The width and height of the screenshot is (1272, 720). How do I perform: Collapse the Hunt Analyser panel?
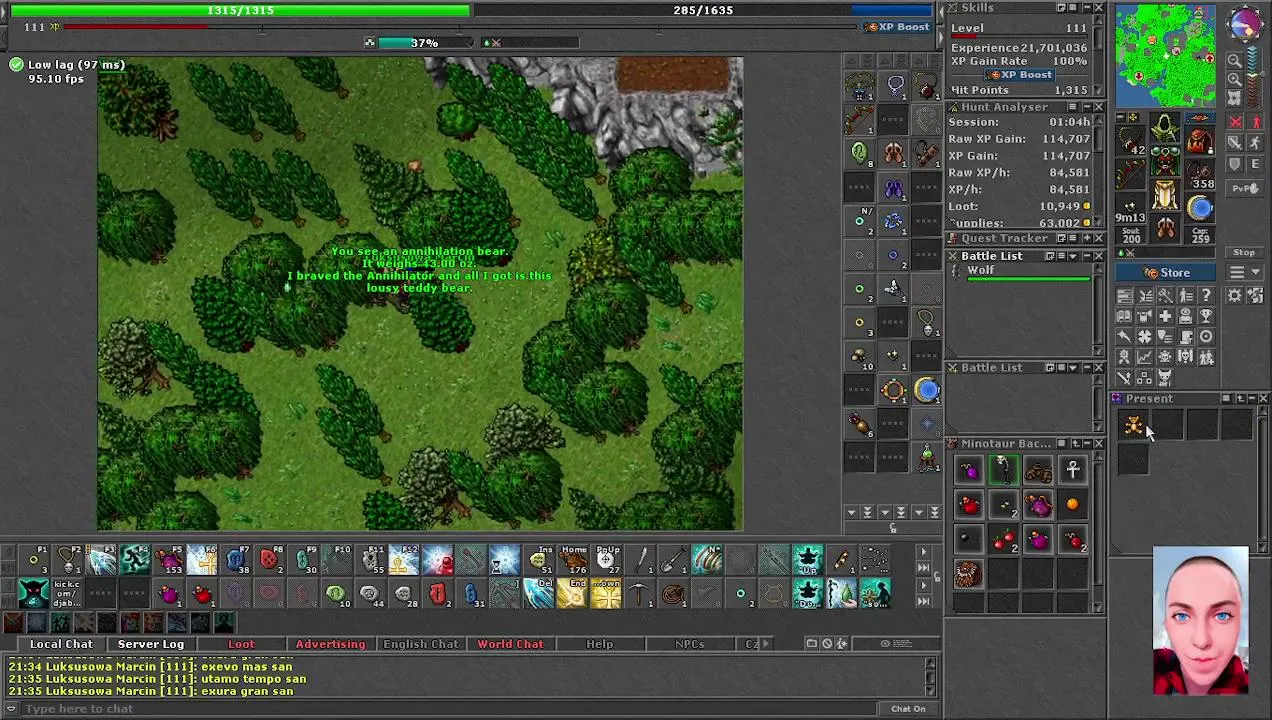[x=1085, y=107]
